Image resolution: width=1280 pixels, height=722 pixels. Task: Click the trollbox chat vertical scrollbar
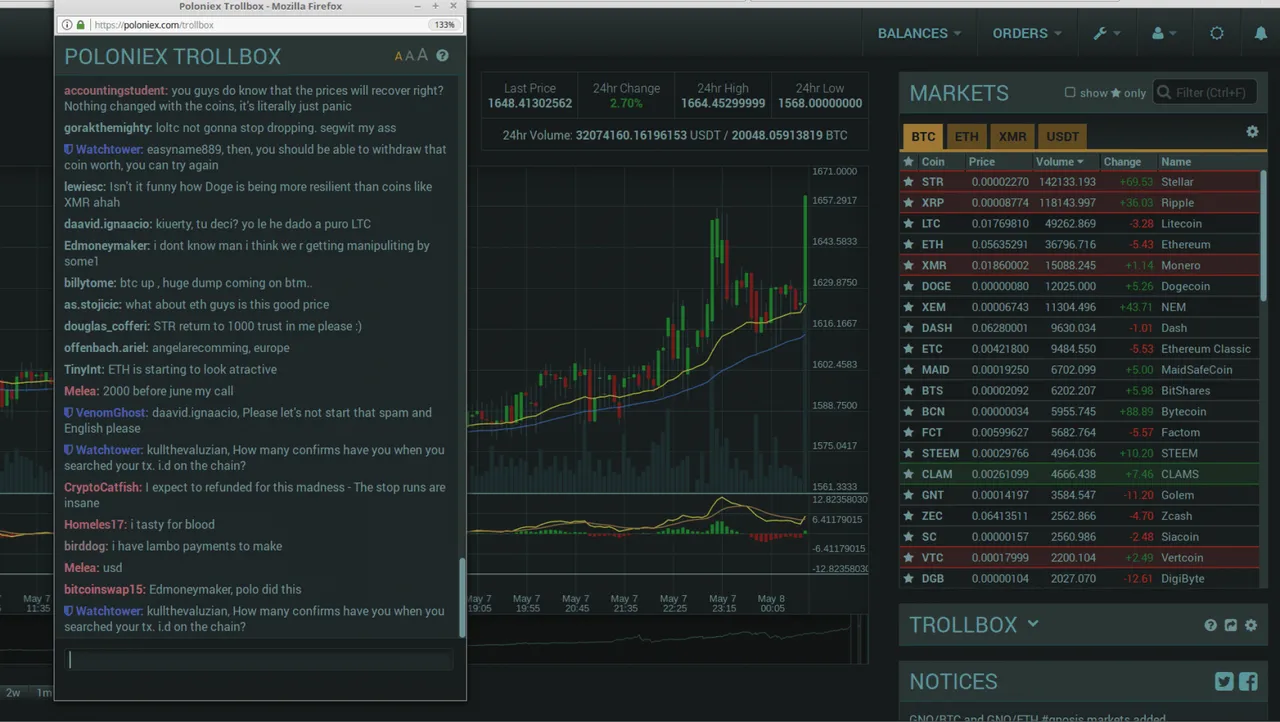coord(462,598)
